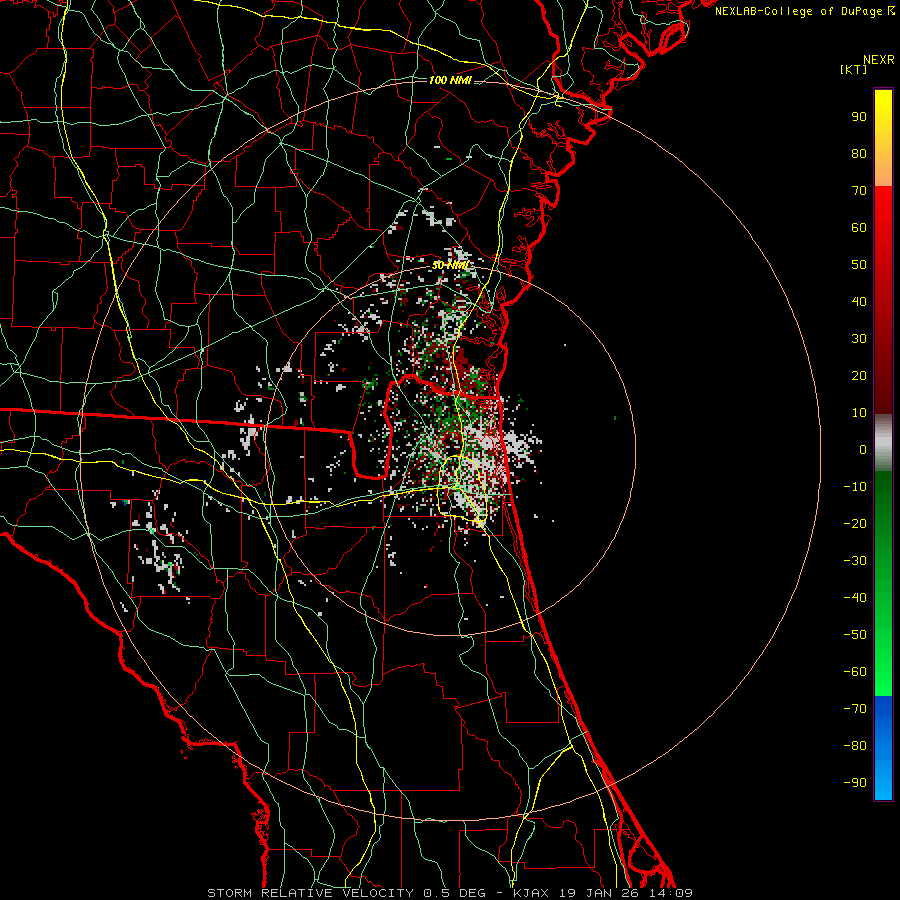Viewport: 900px width, 900px height.
Task: Click the 30 value on the velocity scale
Action: (x=859, y=339)
